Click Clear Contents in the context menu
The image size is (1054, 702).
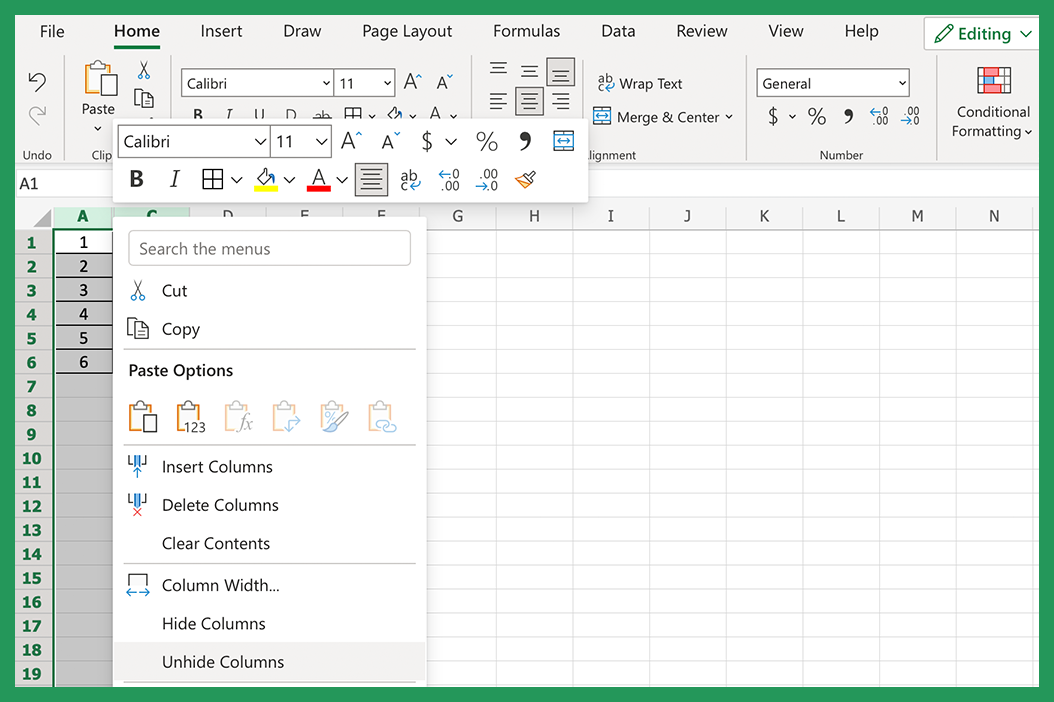click(214, 543)
